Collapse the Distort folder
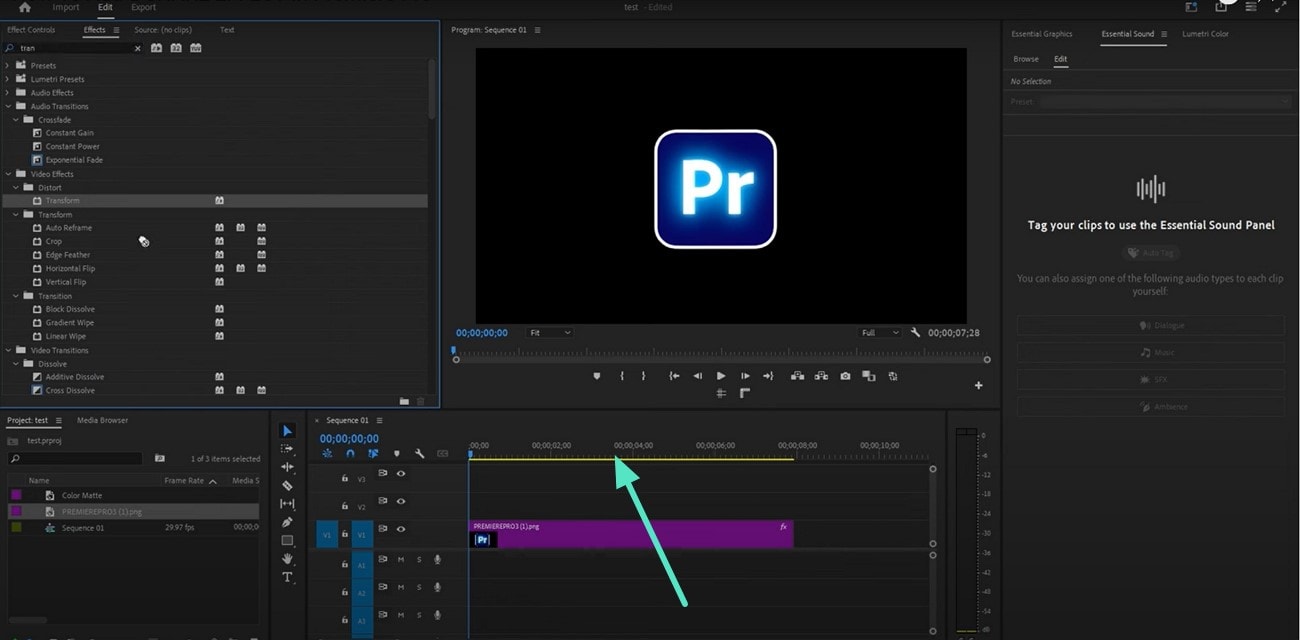 pos(16,187)
